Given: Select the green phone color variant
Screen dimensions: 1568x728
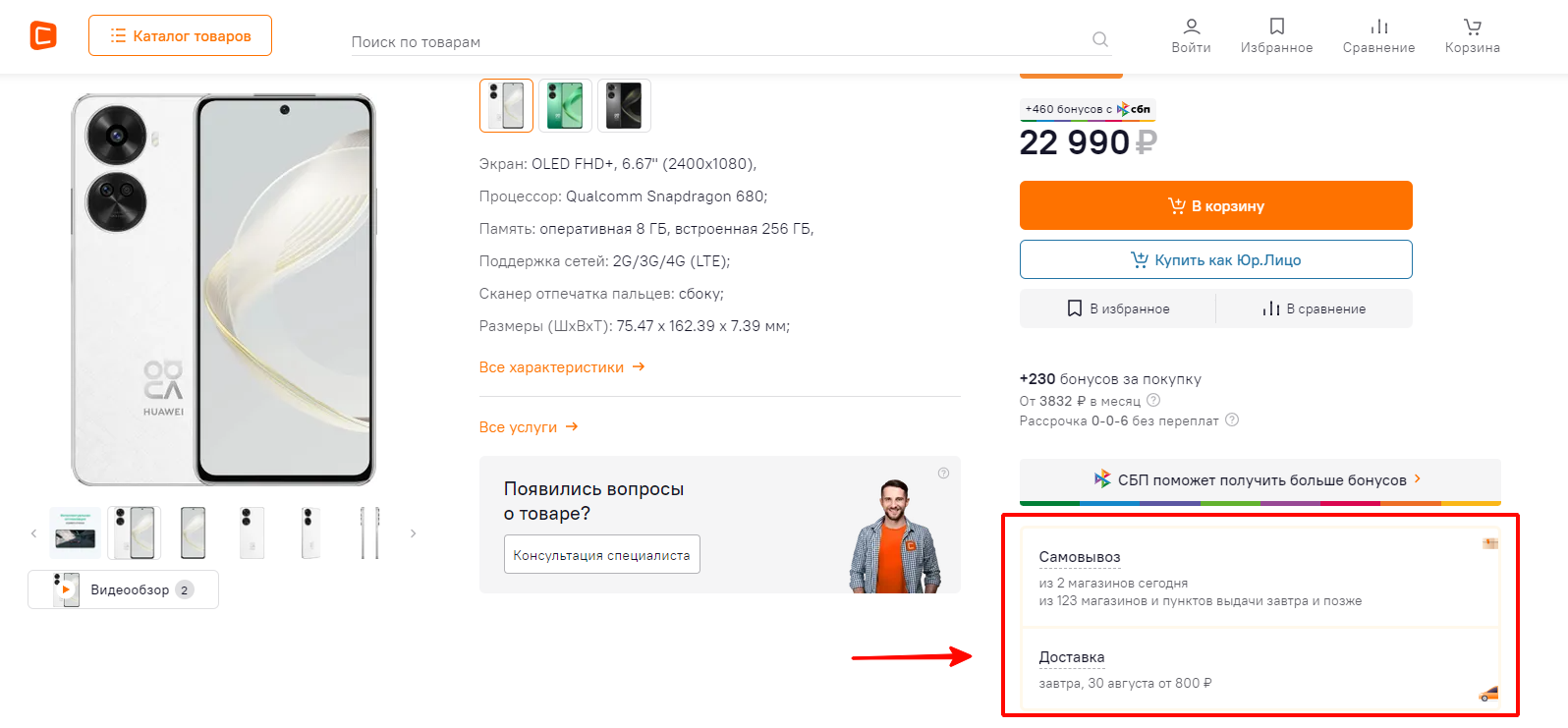Looking at the screenshot, I should (565, 105).
